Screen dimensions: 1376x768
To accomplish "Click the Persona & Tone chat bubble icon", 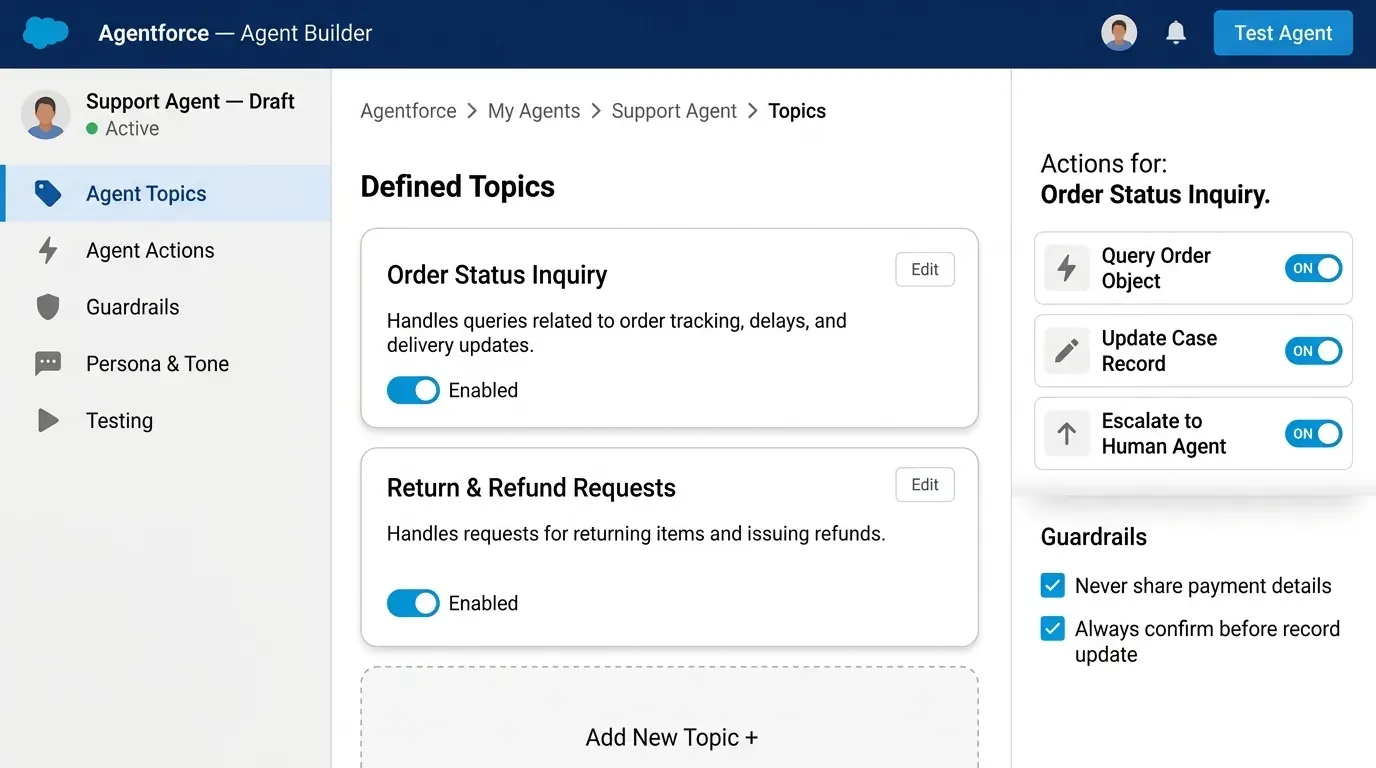I will tap(48, 363).
